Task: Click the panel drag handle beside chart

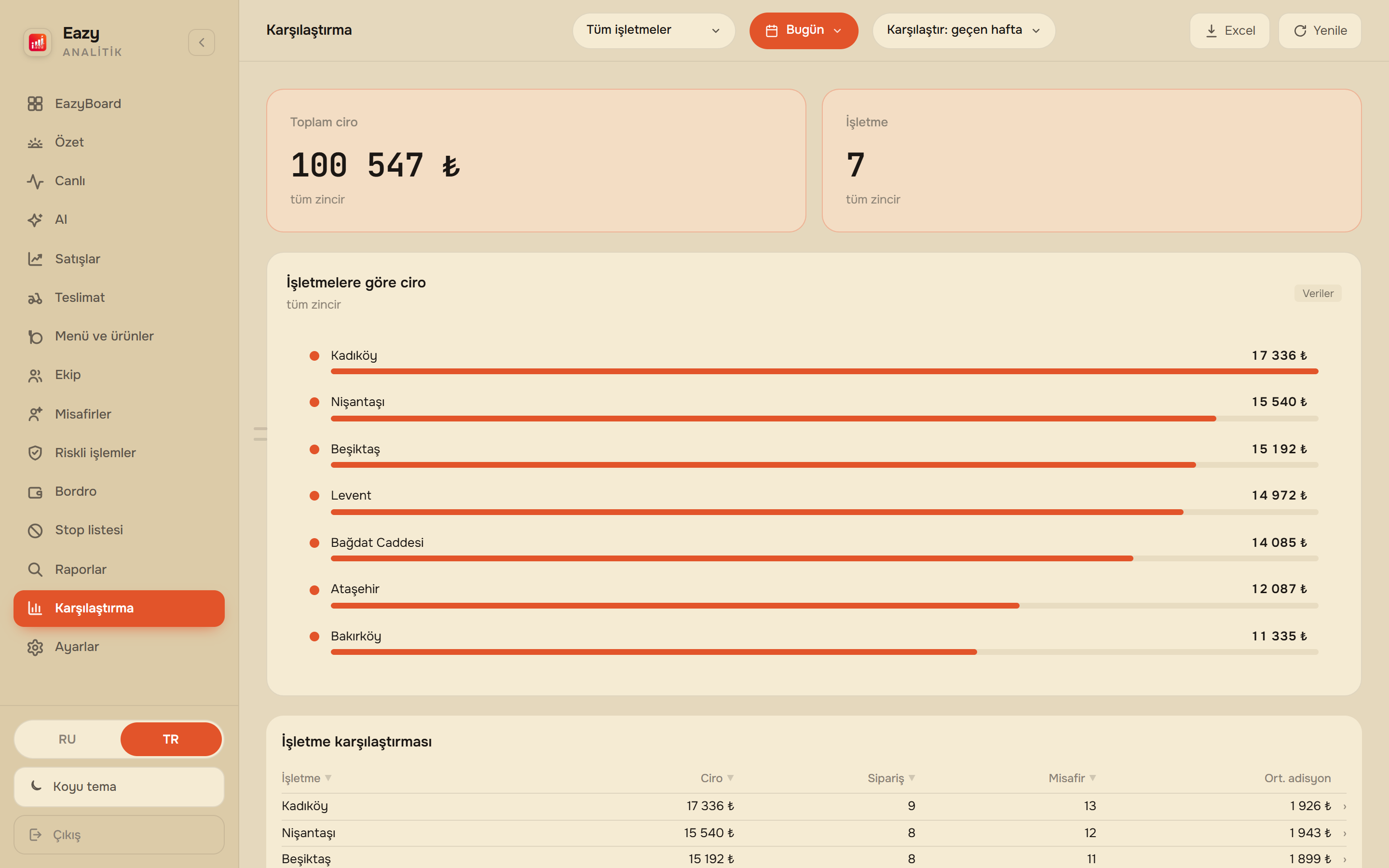Action: click(260, 434)
